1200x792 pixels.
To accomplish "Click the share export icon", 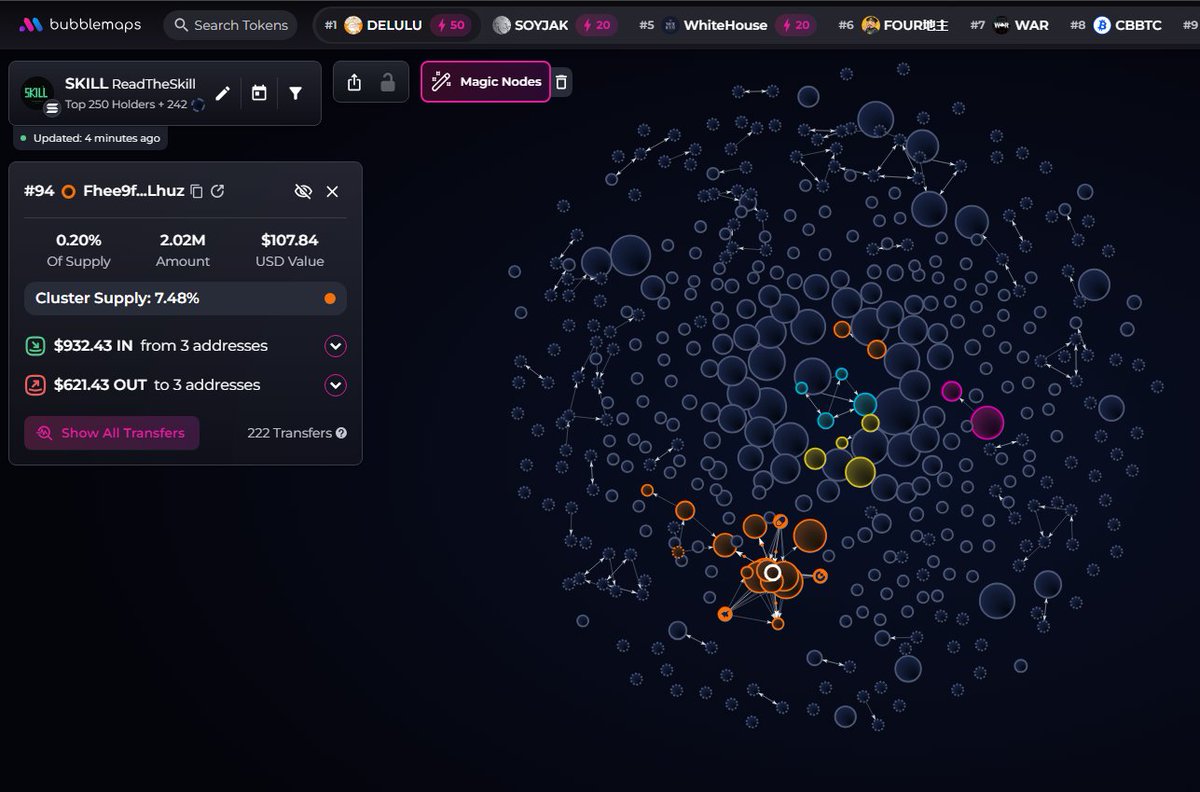I will point(354,82).
